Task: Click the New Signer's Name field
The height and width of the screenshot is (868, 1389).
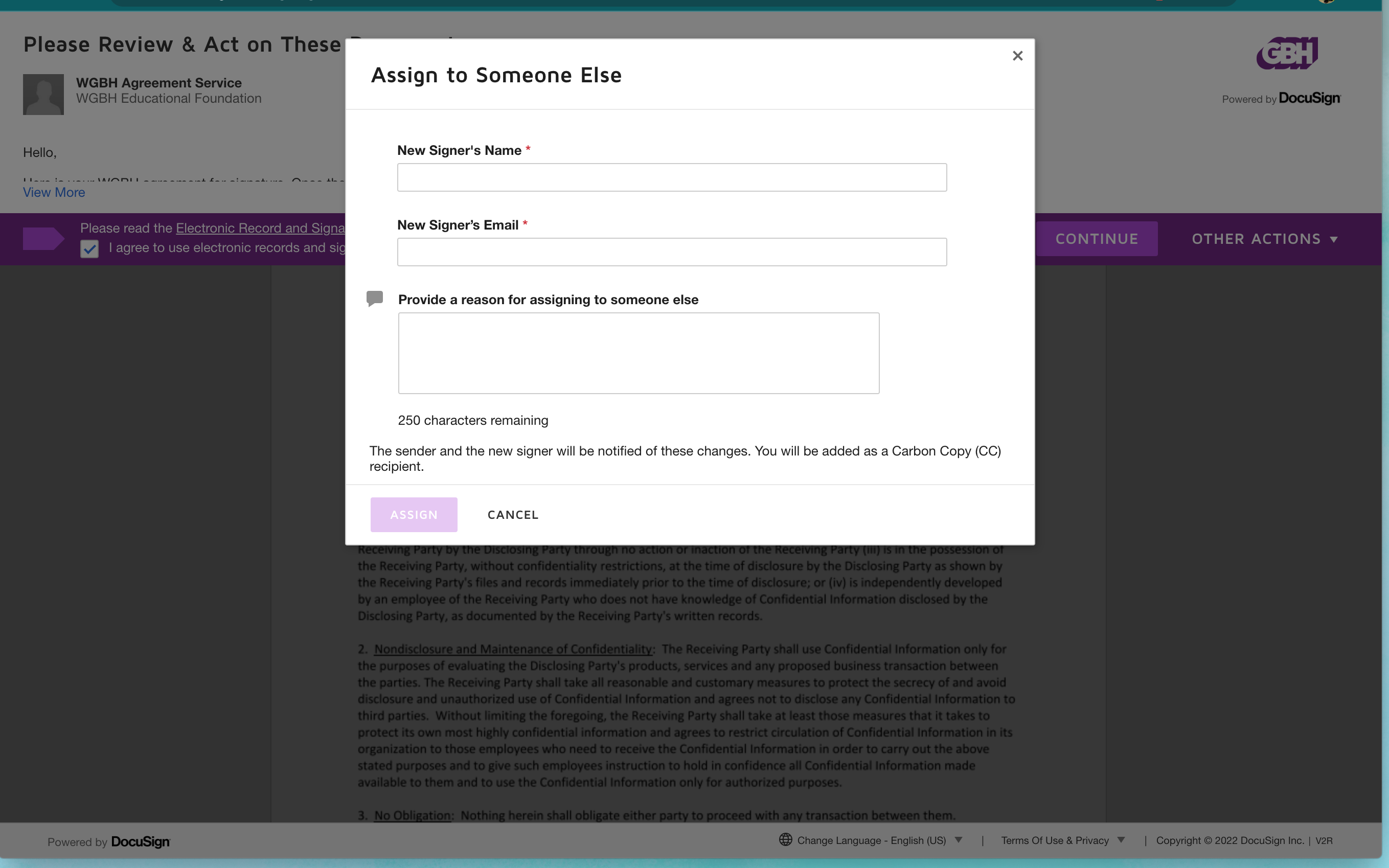Action: [672, 177]
